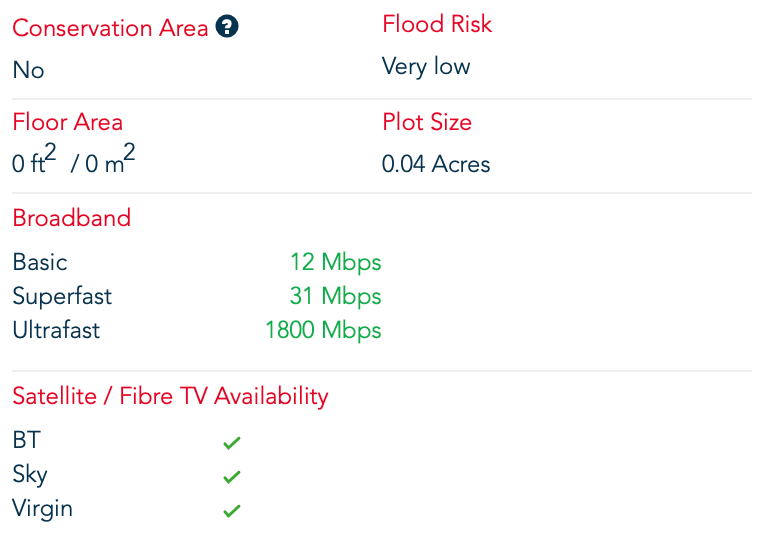Click the 31 Mbps superfast speed value

(x=335, y=296)
